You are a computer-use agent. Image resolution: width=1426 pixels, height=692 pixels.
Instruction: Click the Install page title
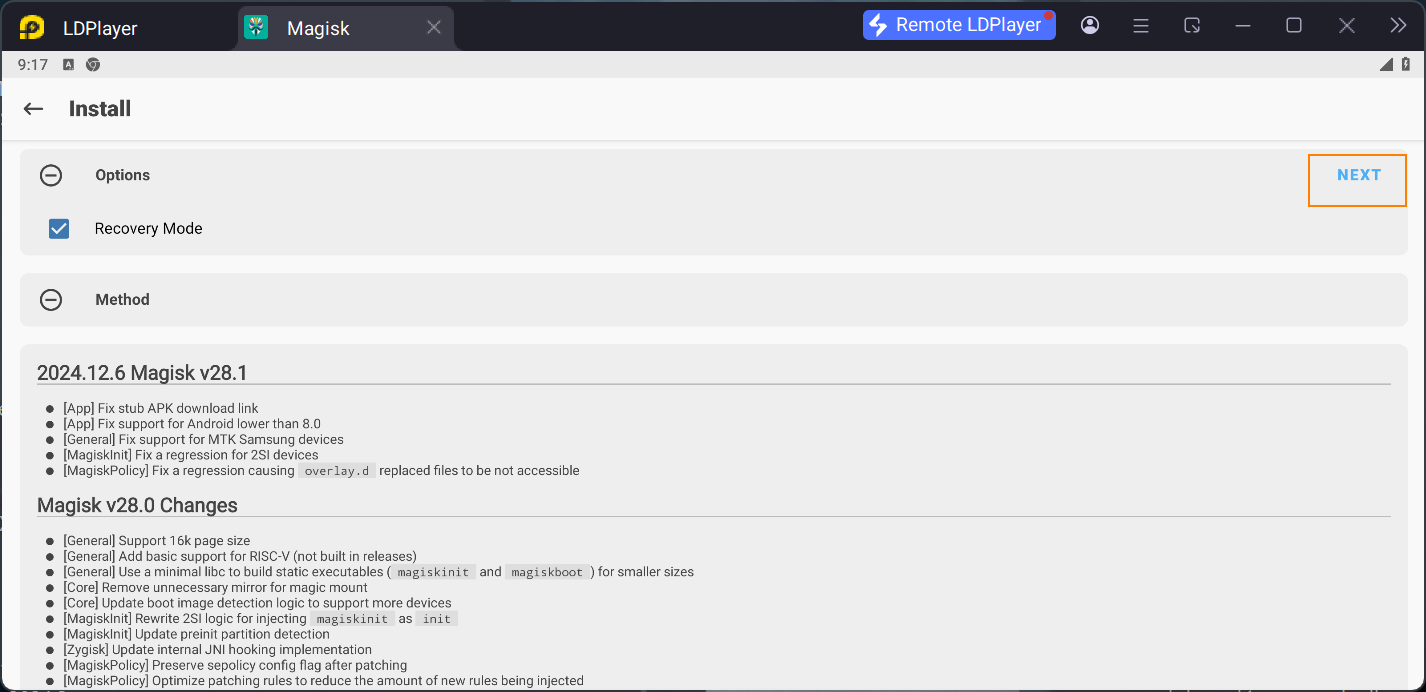coord(100,109)
